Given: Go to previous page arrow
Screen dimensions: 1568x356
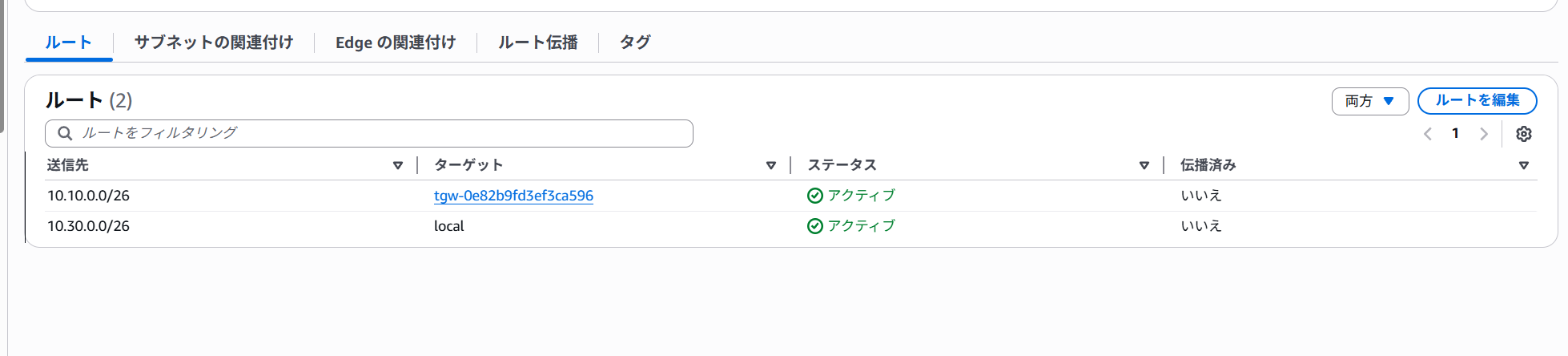Looking at the screenshot, I should pyautogui.click(x=1427, y=134).
